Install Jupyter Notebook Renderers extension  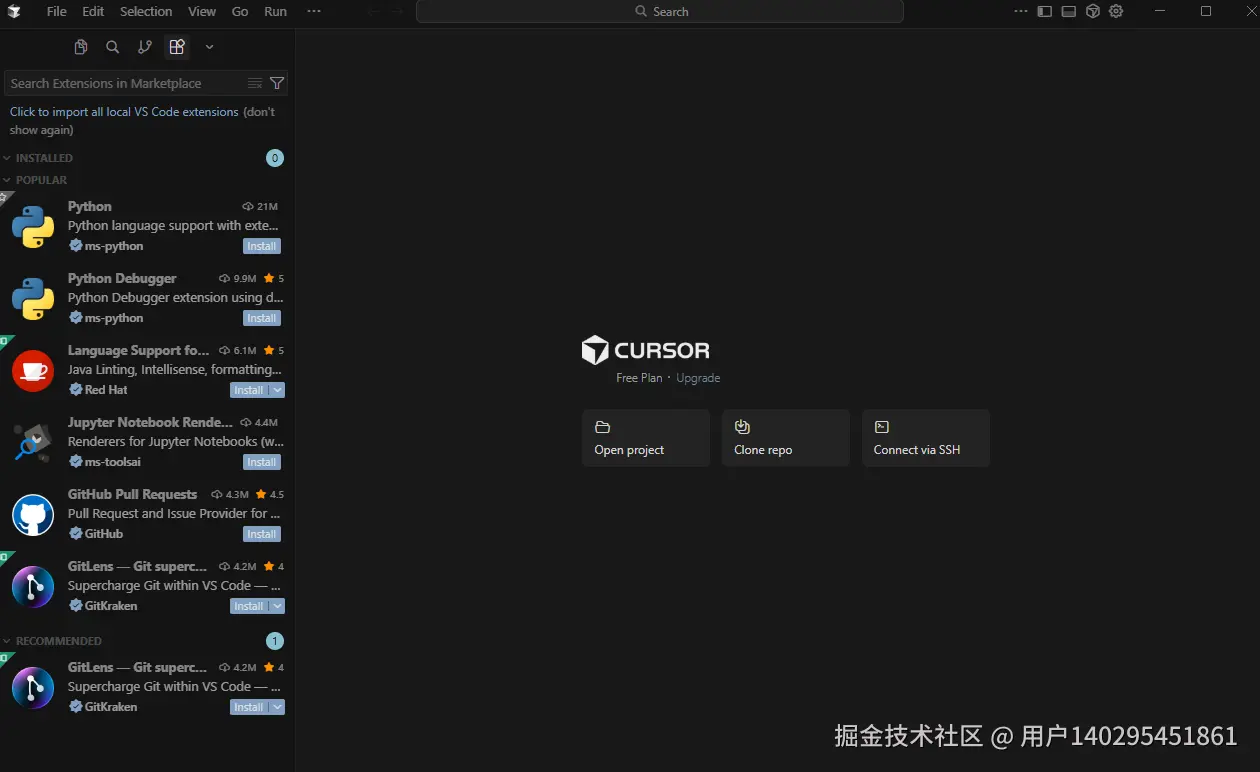click(262, 462)
